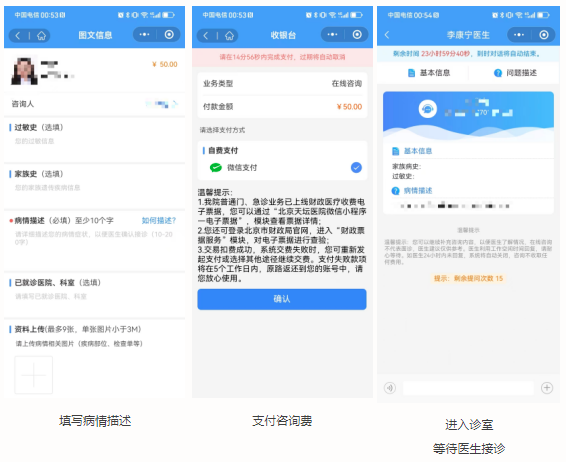This screenshot has height=462, width=566.
Task: Tap home icon on 图文信息 screen
Action: [x=42, y=35]
